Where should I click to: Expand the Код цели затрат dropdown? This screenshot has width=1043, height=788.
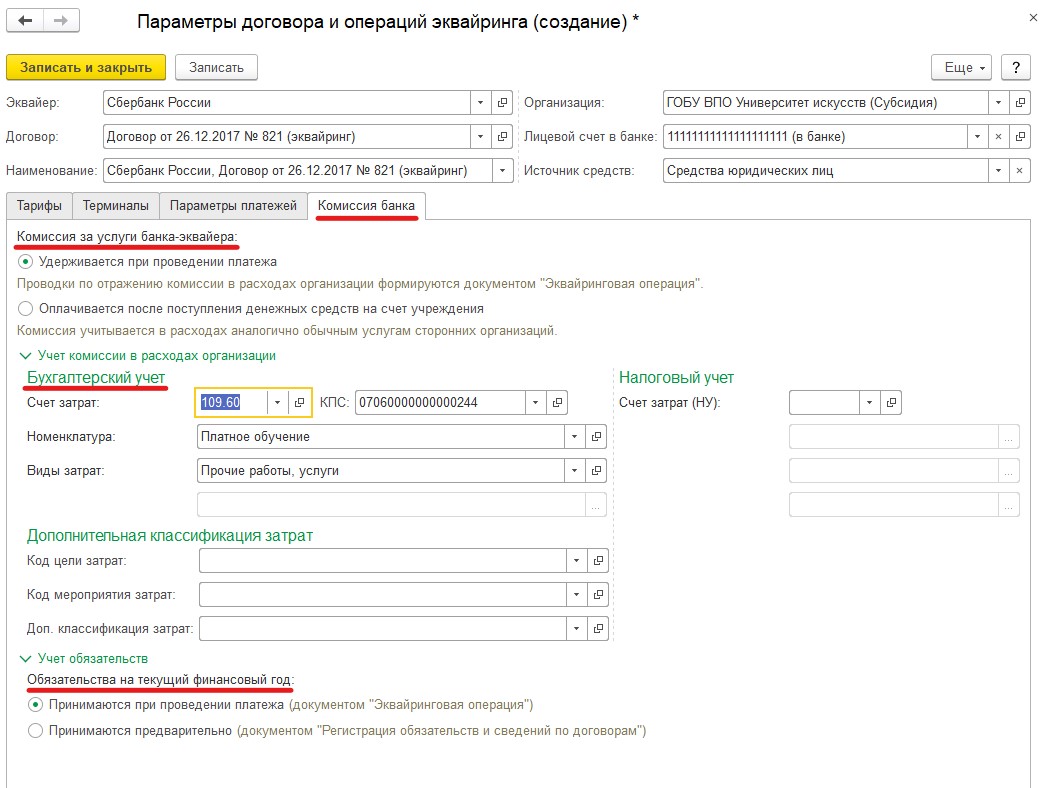576,561
